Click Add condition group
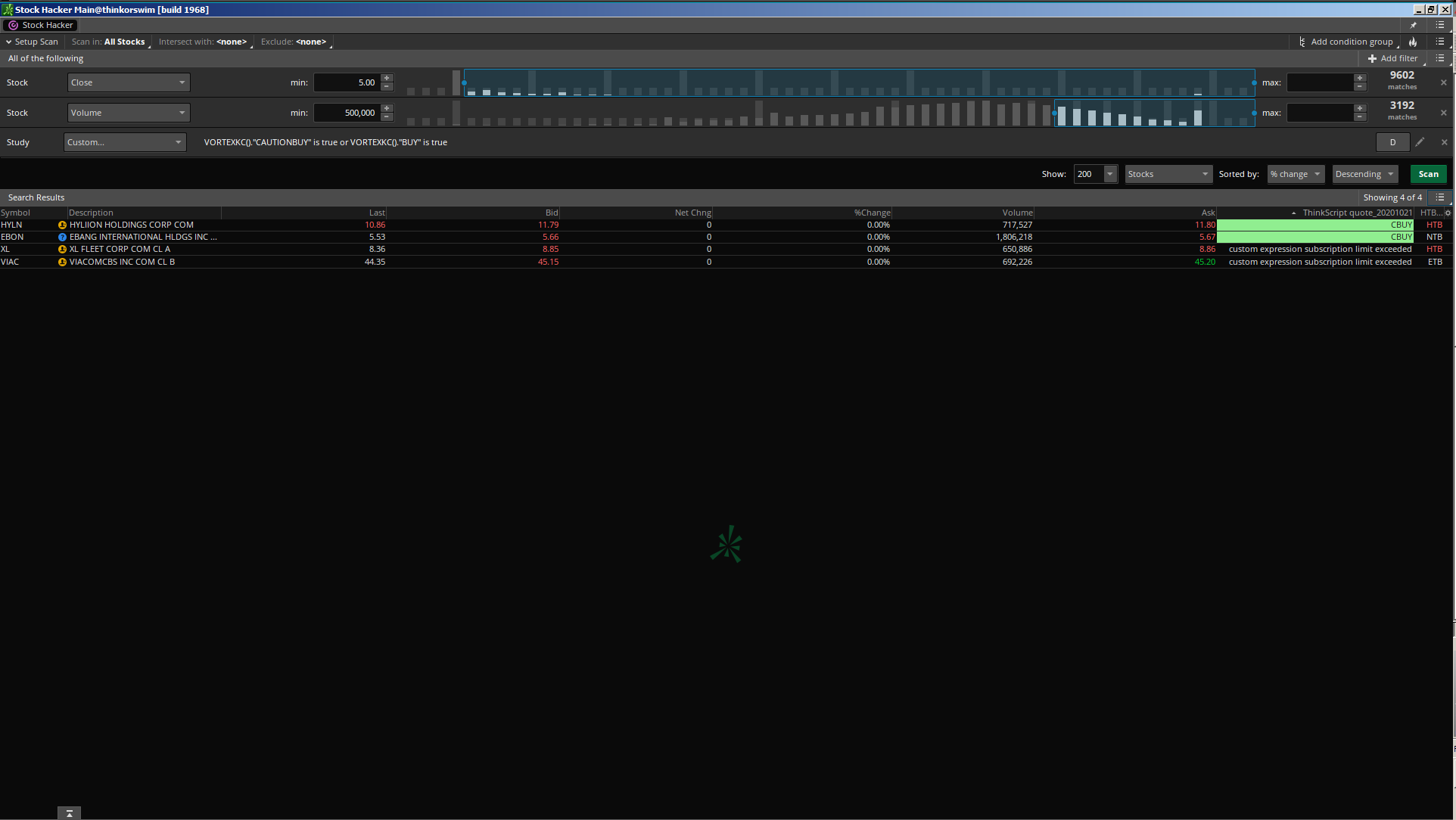Image resolution: width=1456 pixels, height=820 pixels. click(x=1346, y=42)
